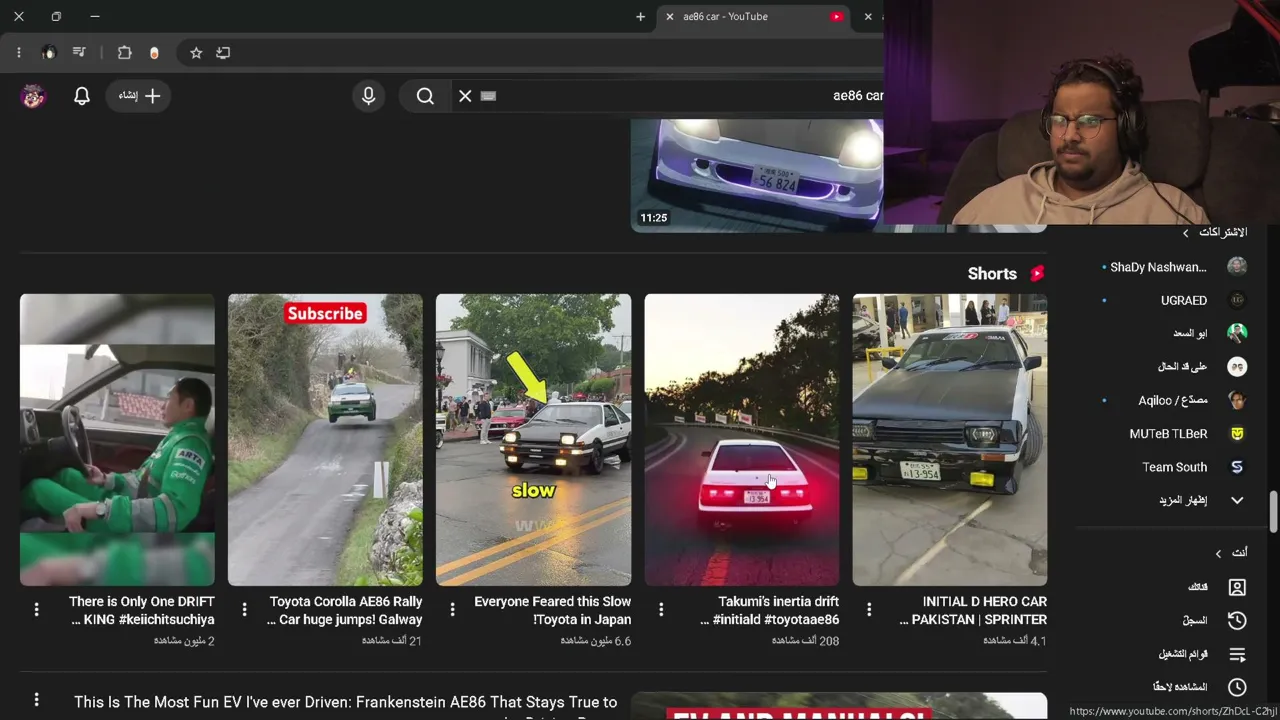
Task: Play the red taillight drift short thumbnail
Action: (742, 440)
